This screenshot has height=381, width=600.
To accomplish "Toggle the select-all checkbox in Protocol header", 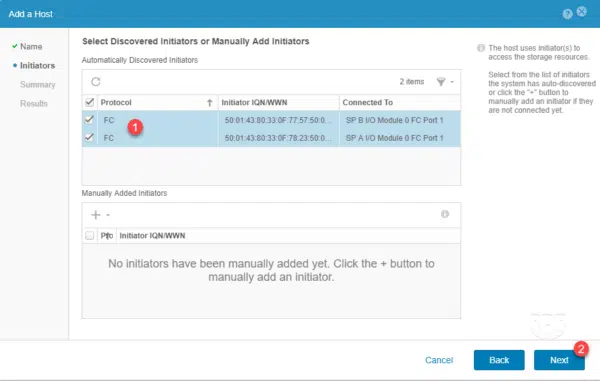I will click(90, 102).
